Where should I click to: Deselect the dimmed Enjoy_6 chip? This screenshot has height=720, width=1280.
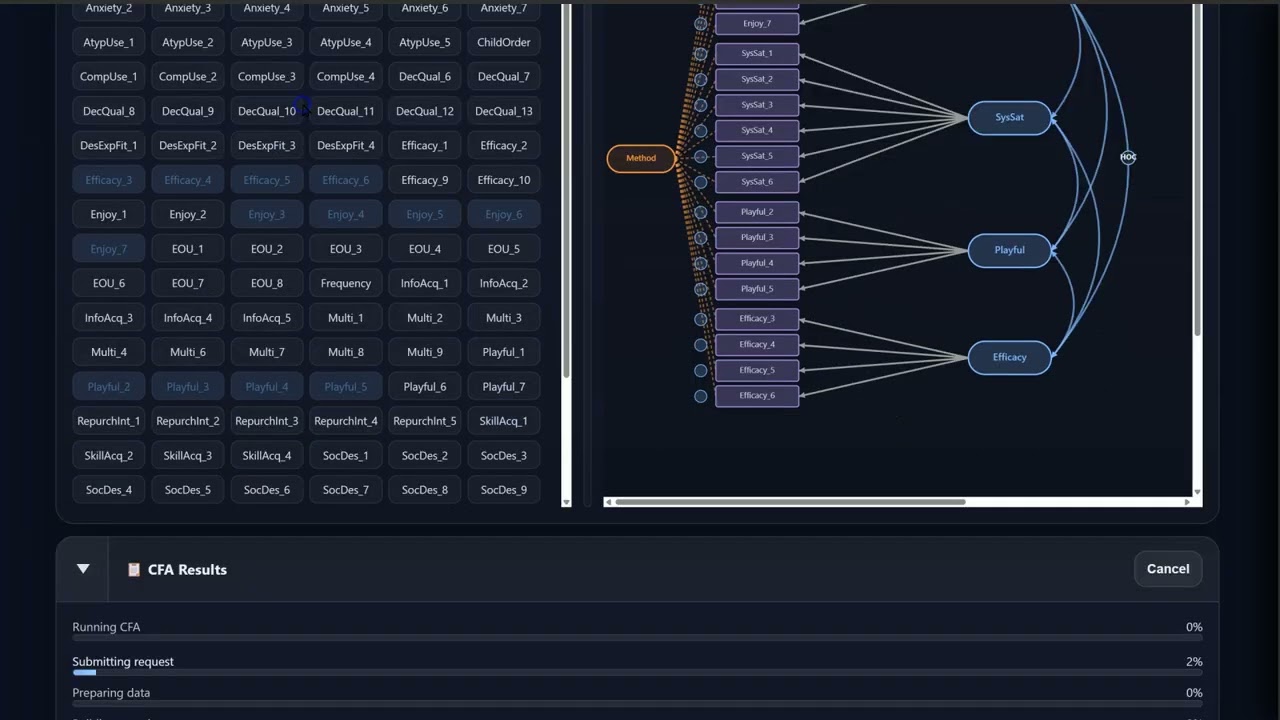[504, 214]
